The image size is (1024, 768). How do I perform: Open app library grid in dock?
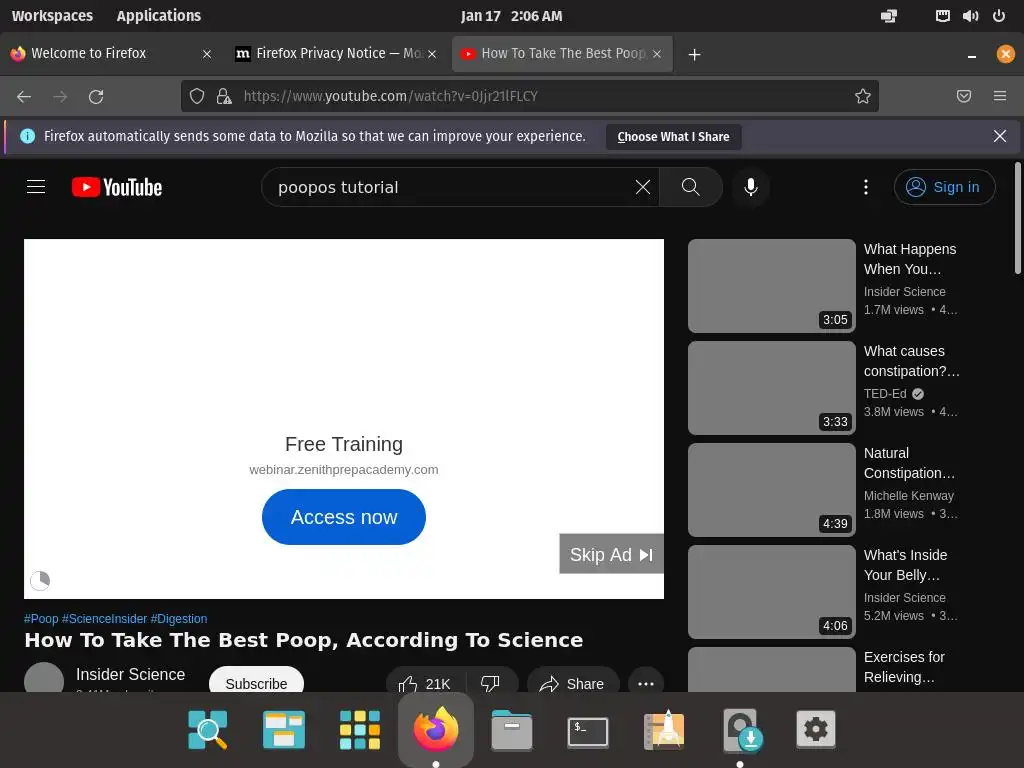pos(360,730)
